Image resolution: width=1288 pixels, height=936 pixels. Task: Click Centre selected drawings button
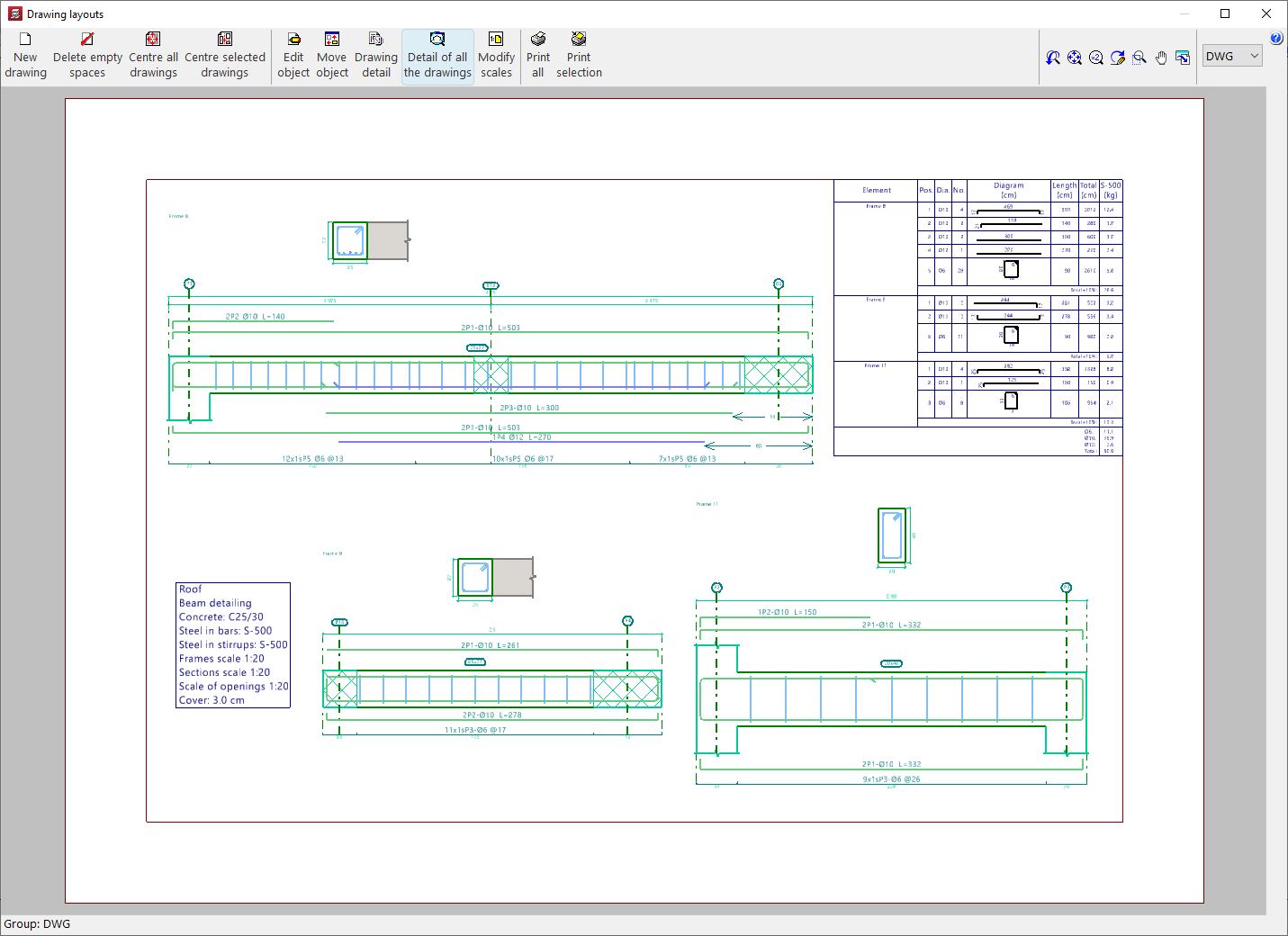[225, 56]
